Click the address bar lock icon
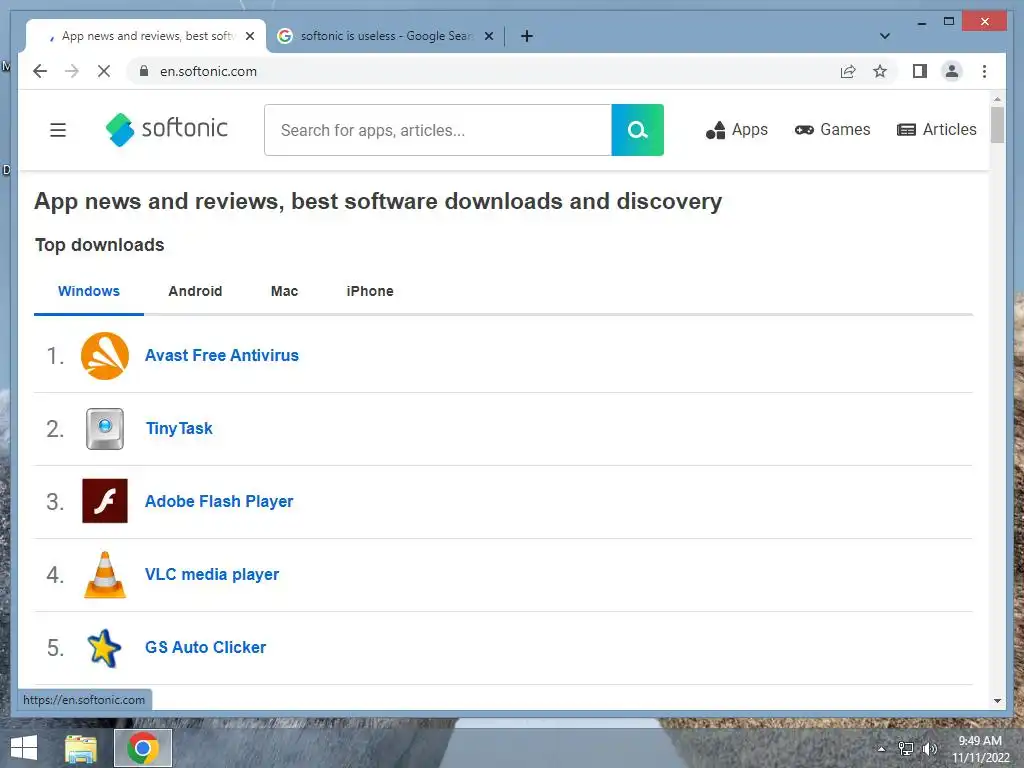This screenshot has height=768, width=1024. click(x=144, y=71)
